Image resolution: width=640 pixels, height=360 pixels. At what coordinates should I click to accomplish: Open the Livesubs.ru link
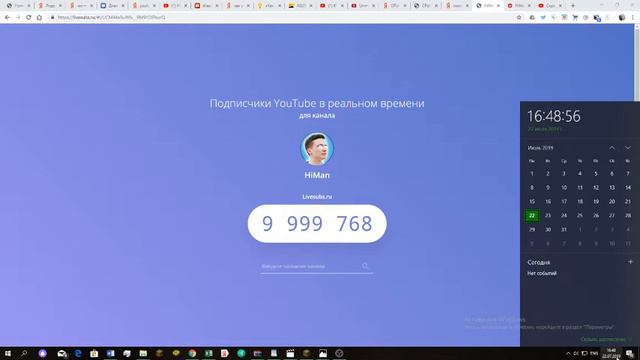(x=317, y=196)
